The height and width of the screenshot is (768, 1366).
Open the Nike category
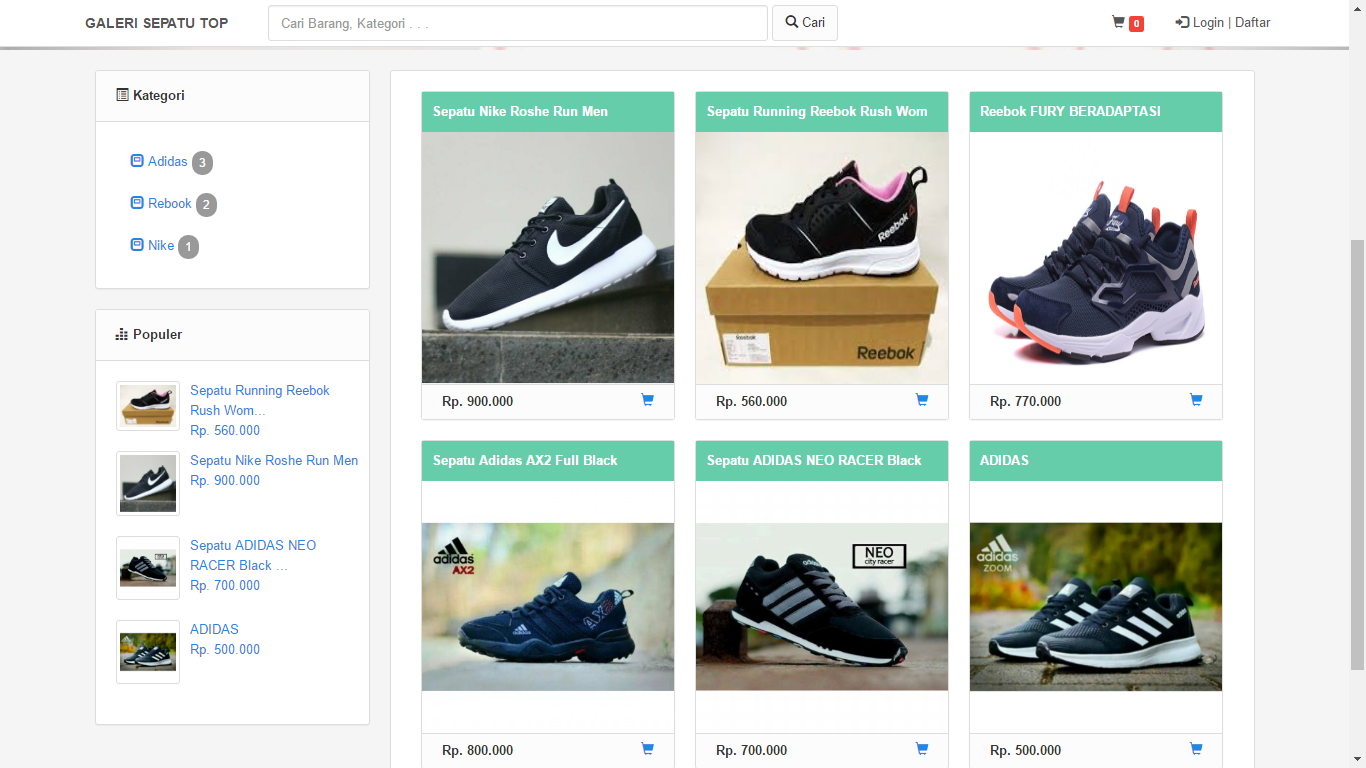pyautogui.click(x=160, y=246)
